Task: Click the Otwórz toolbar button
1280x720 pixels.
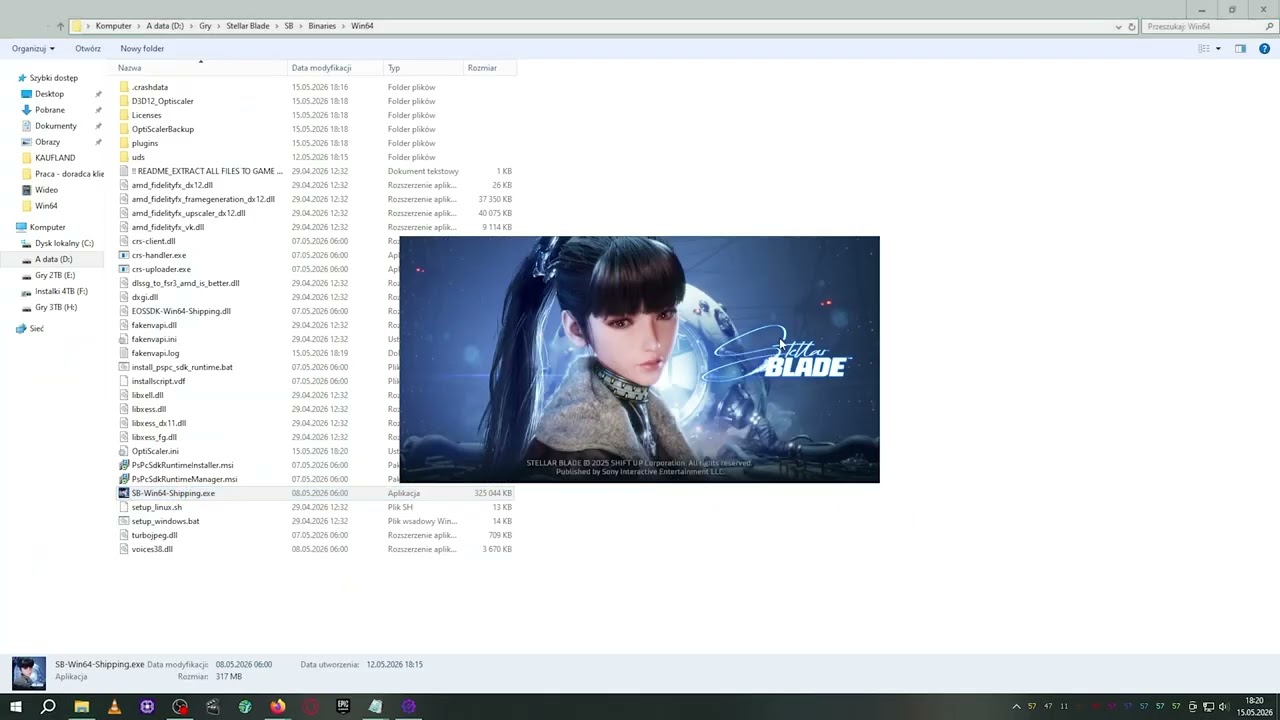Action: click(88, 48)
